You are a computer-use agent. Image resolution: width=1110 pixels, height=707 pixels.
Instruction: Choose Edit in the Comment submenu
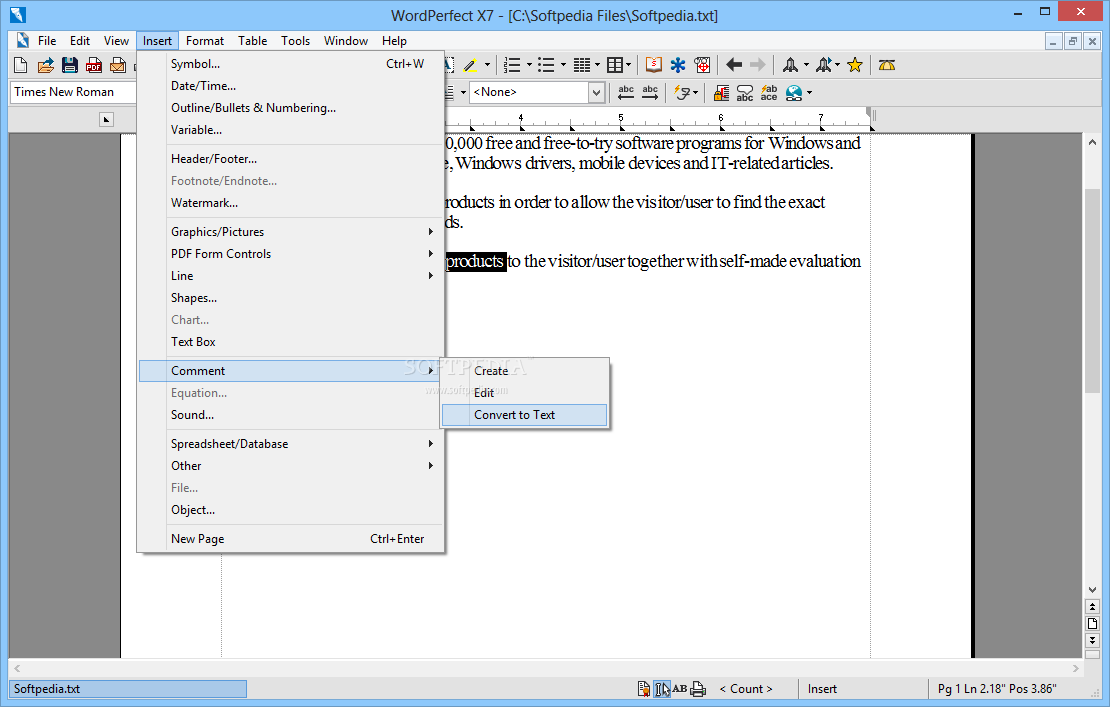tap(525, 393)
